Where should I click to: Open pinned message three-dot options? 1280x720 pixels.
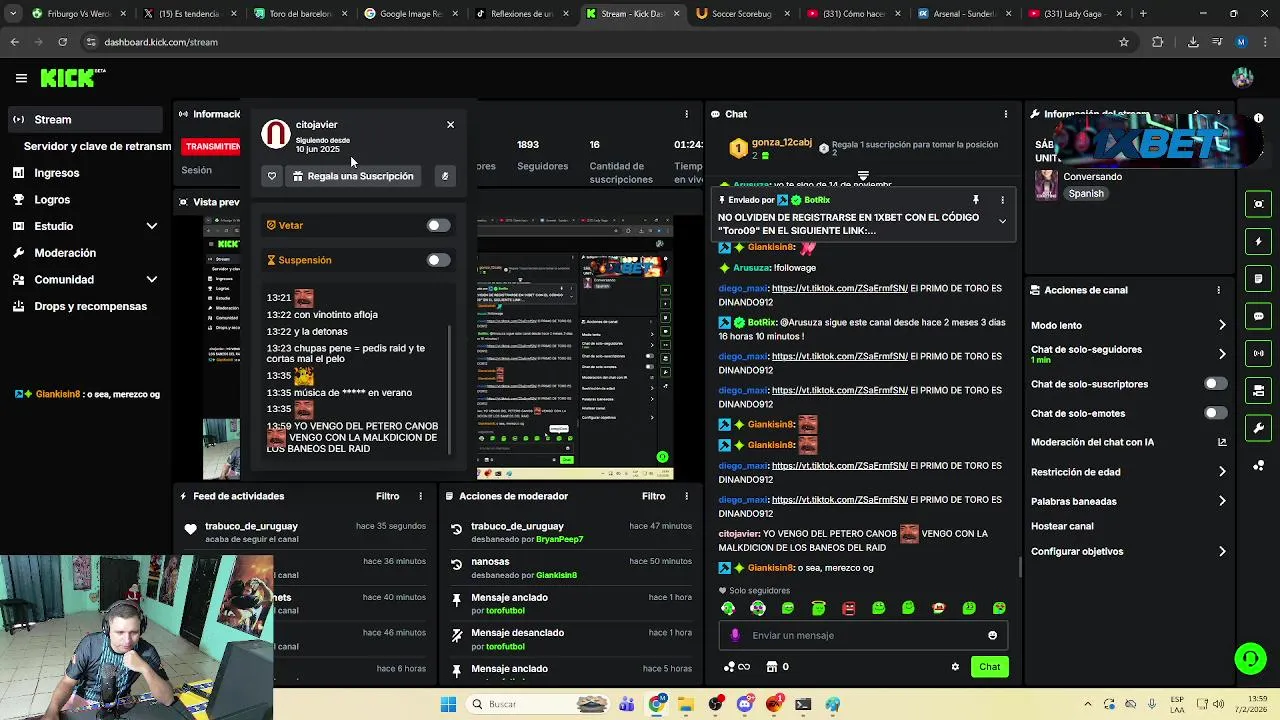point(1002,200)
